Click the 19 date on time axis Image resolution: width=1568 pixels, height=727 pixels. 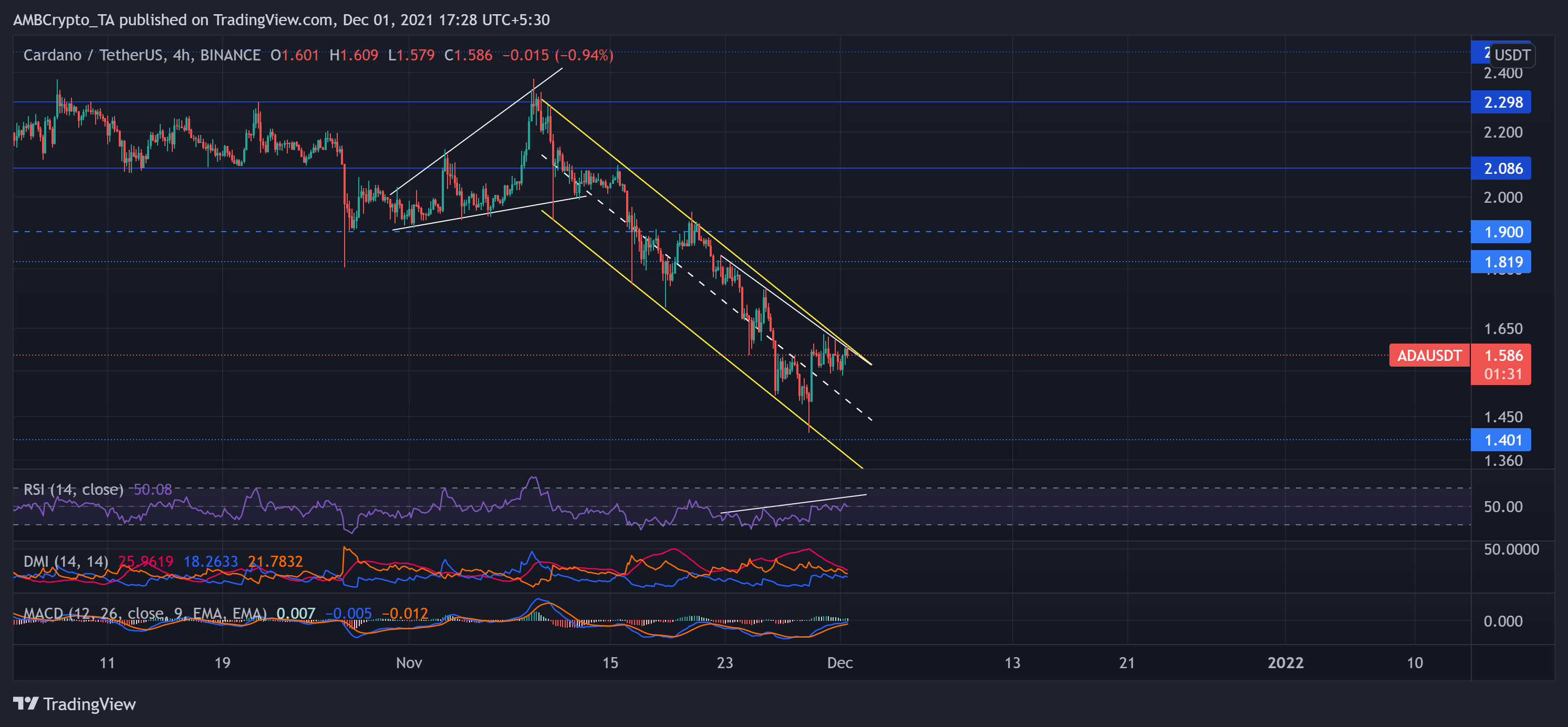(222, 663)
